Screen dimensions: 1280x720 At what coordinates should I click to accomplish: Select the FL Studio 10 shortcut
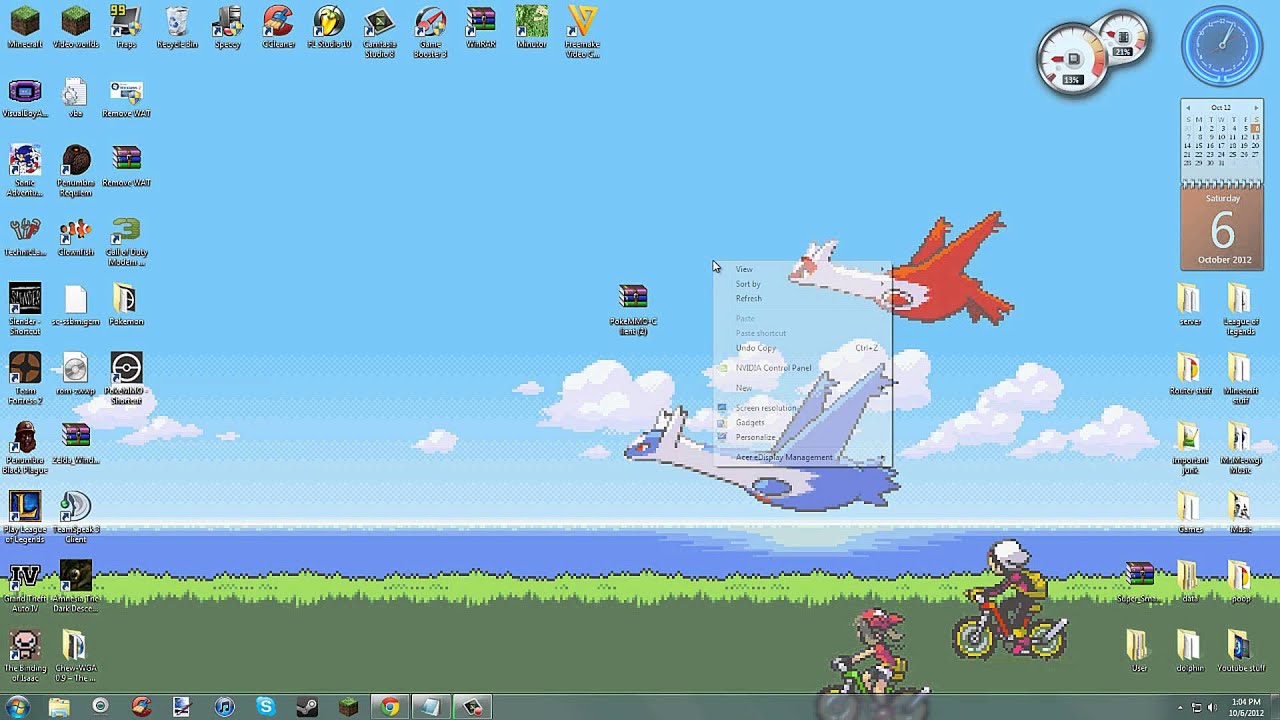click(x=329, y=27)
